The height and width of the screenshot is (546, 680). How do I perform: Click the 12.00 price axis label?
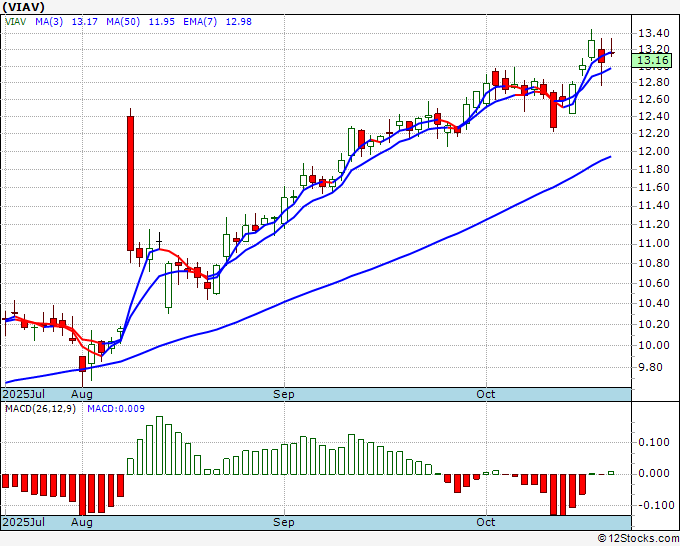pyautogui.click(x=654, y=151)
